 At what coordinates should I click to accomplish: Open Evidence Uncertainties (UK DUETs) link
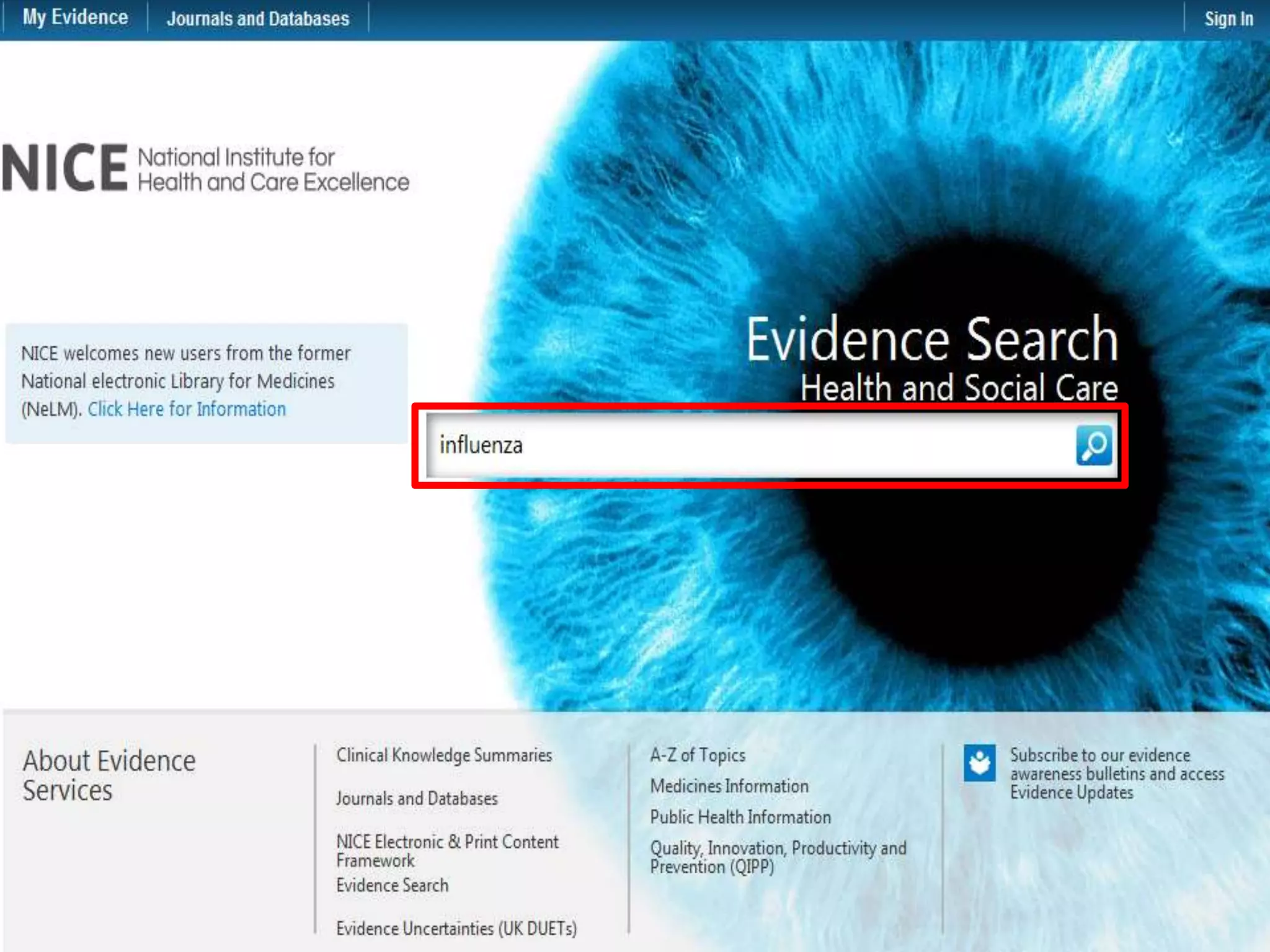tap(456, 928)
